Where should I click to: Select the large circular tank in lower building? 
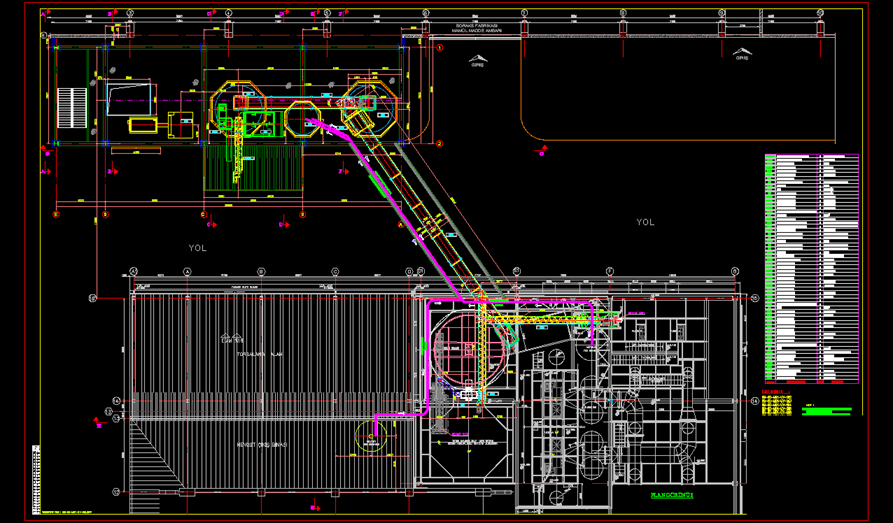click(468, 350)
